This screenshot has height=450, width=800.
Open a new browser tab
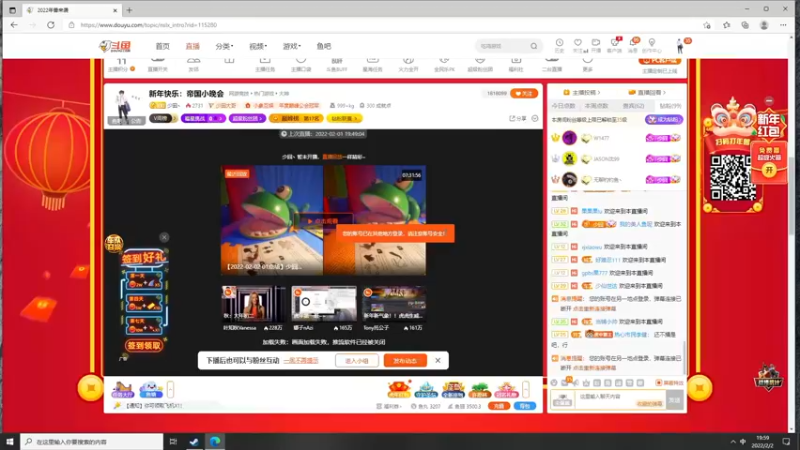tap(129, 10)
